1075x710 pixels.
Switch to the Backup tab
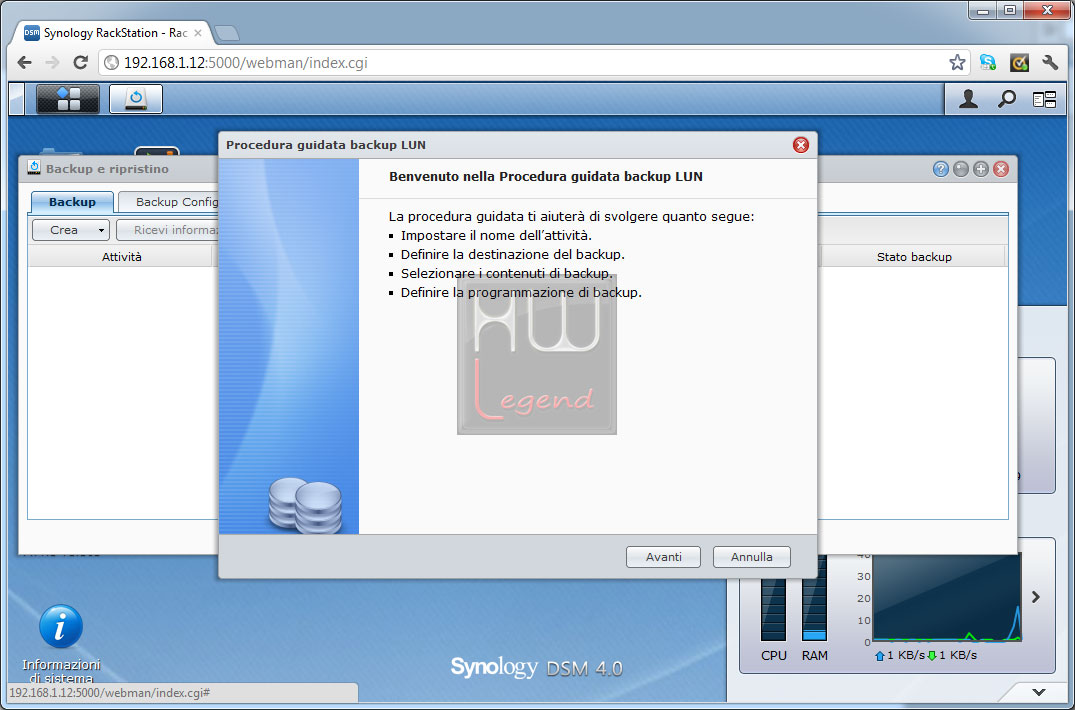point(72,201)
